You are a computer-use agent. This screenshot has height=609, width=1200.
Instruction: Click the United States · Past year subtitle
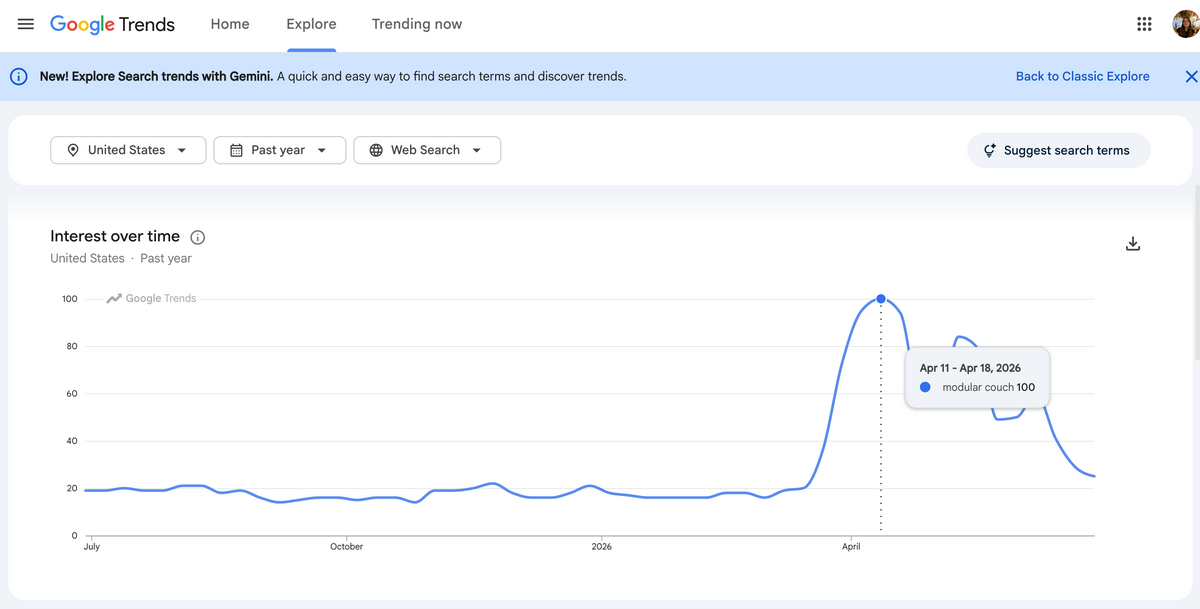(x=121, y=258)
